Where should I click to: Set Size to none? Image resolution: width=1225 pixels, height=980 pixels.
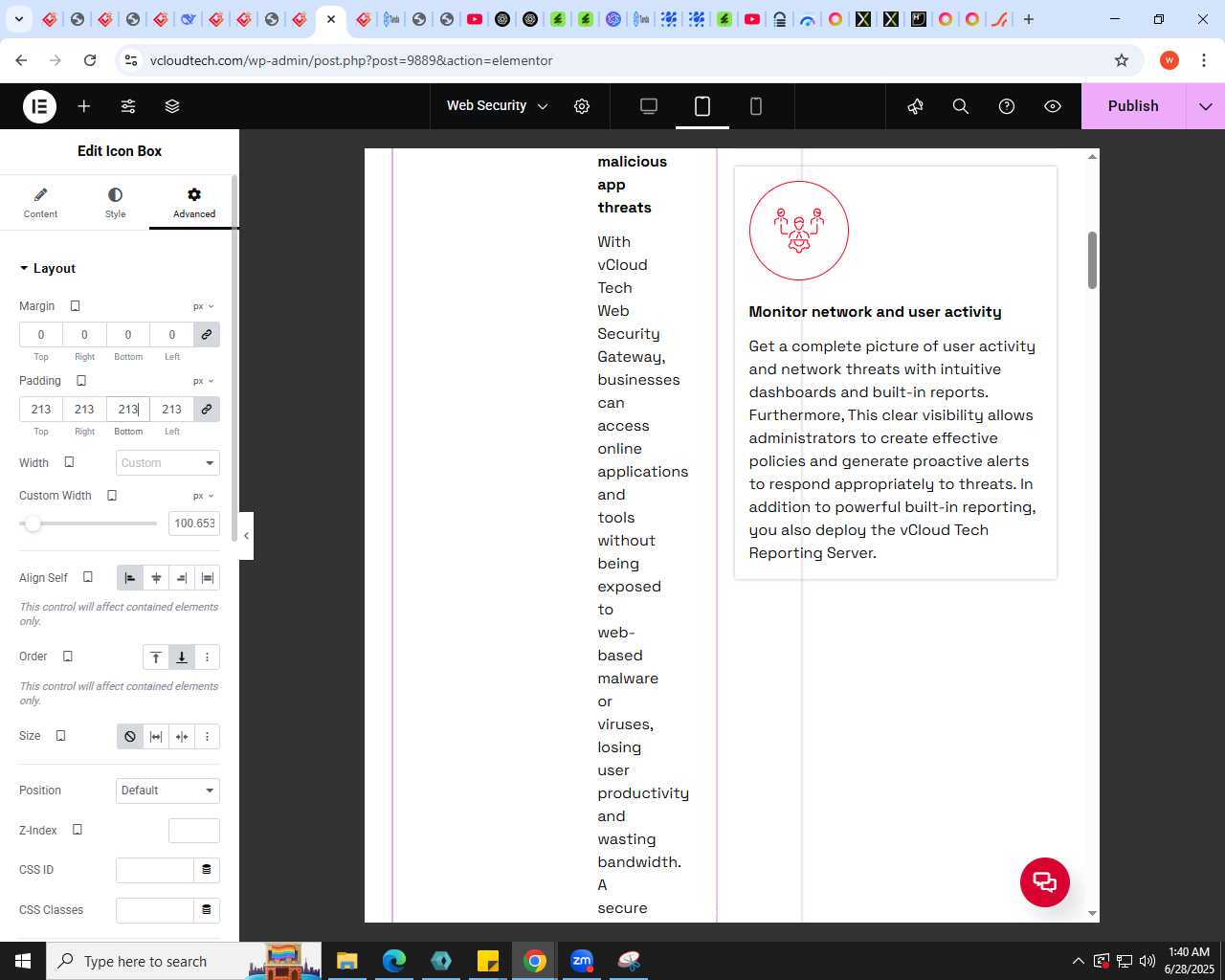(130, 737)
